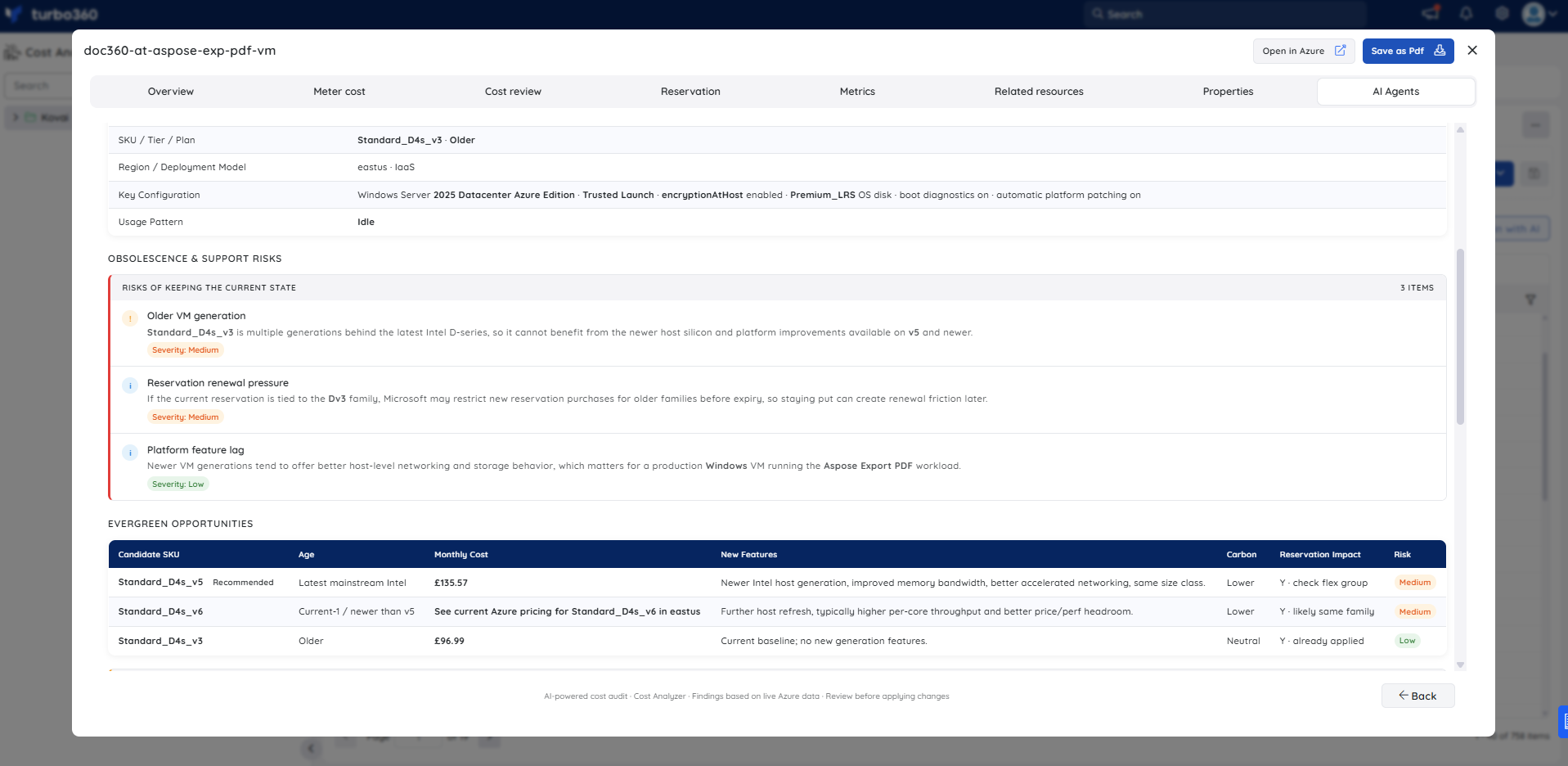
Task: Switch to the Properties tab
Action: (1228, 92)
